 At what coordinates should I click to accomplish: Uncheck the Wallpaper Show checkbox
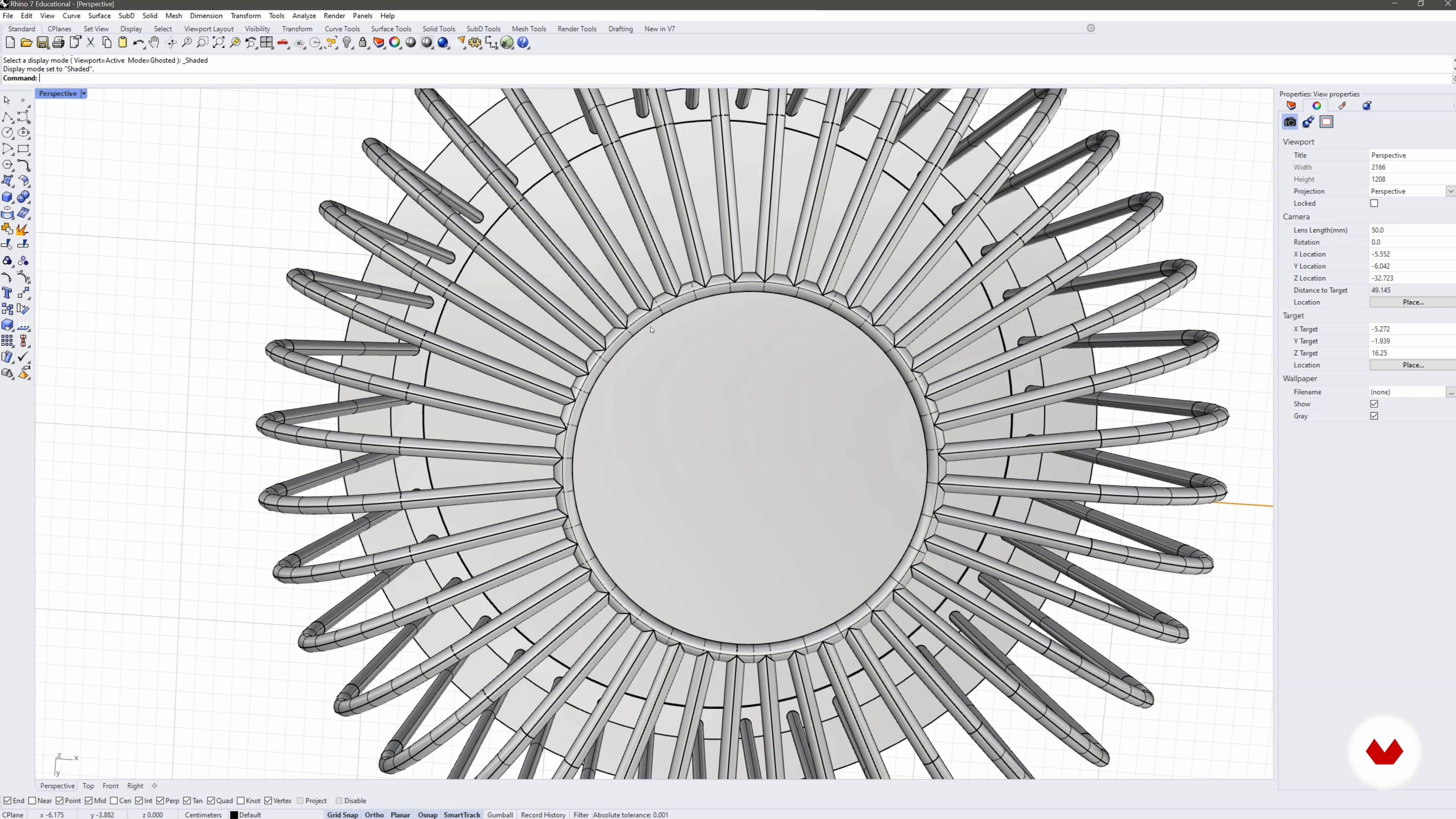[1374, 404]
